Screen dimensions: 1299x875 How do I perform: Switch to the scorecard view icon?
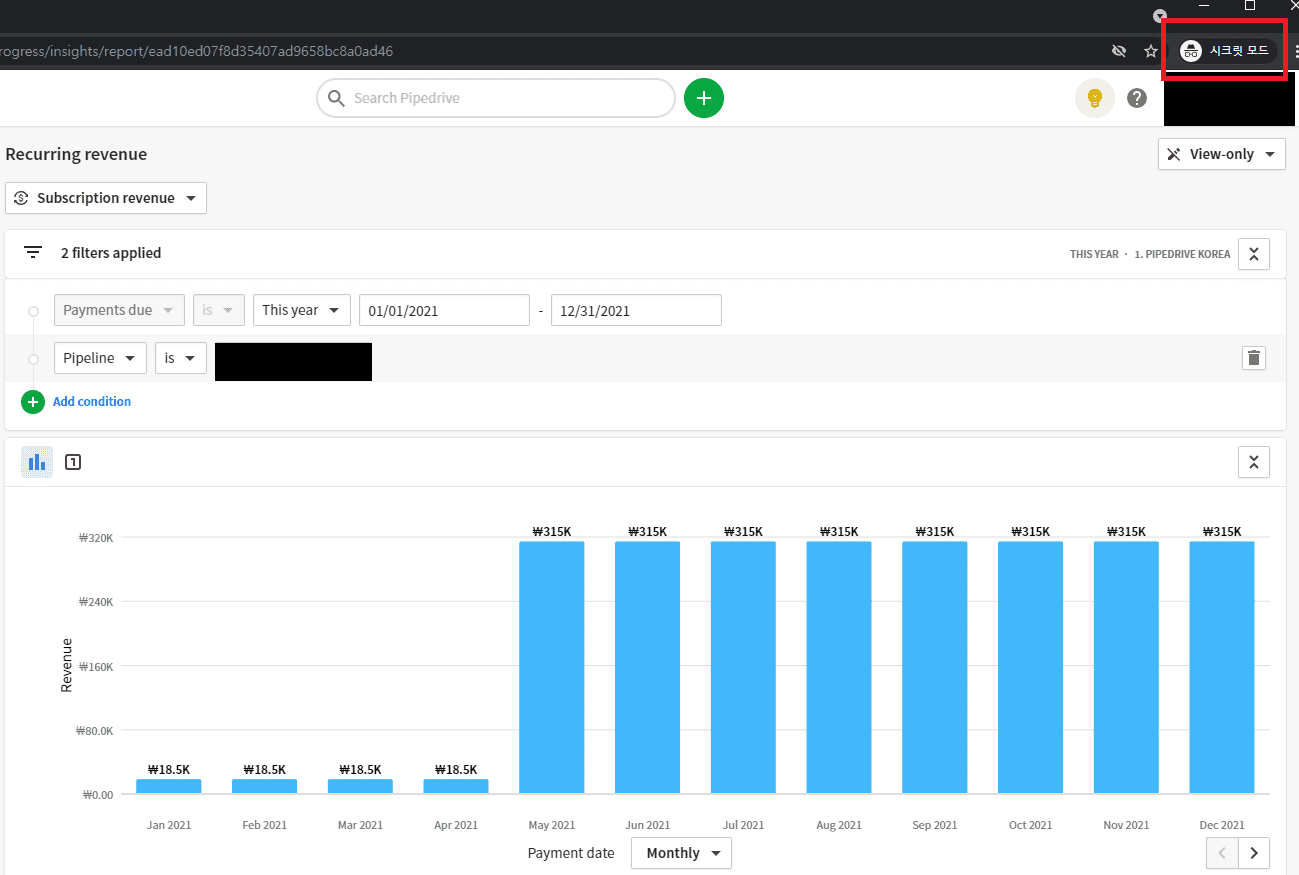point(72,462)
